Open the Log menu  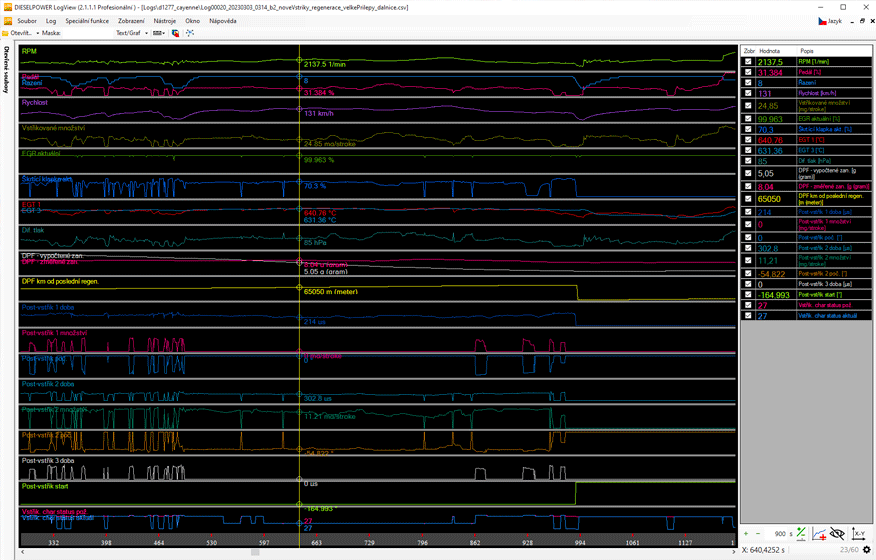pyautogui.click(x=51, y=21)
